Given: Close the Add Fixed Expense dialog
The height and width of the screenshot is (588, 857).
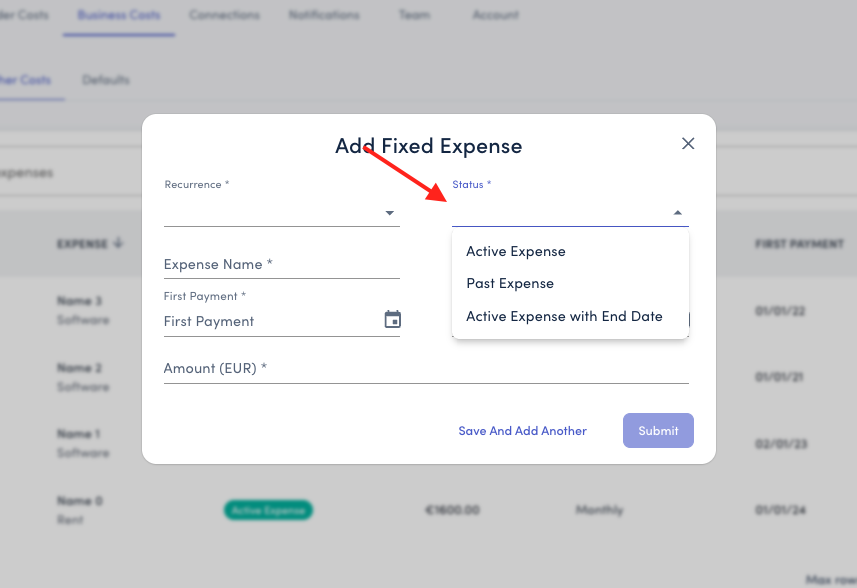Looking at the screenshot, I should click(x=688, y=144).
